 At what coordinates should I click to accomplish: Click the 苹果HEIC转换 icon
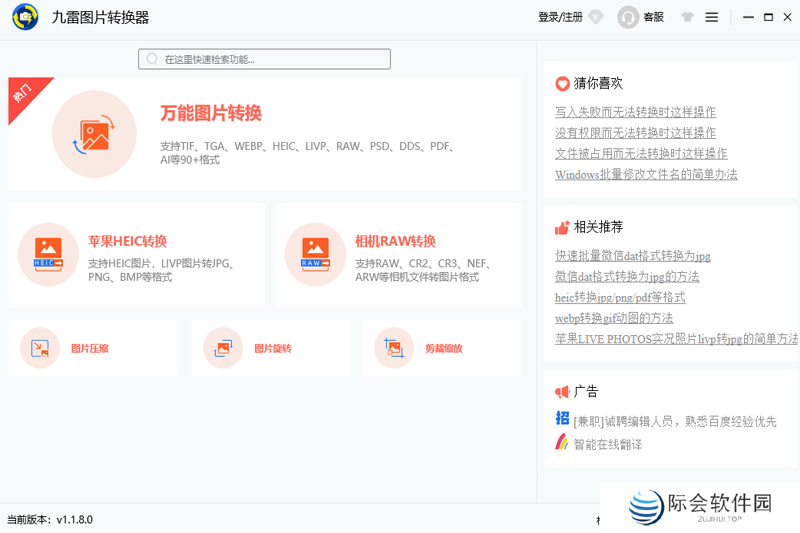pyautogui.click(x=47, y=254)
